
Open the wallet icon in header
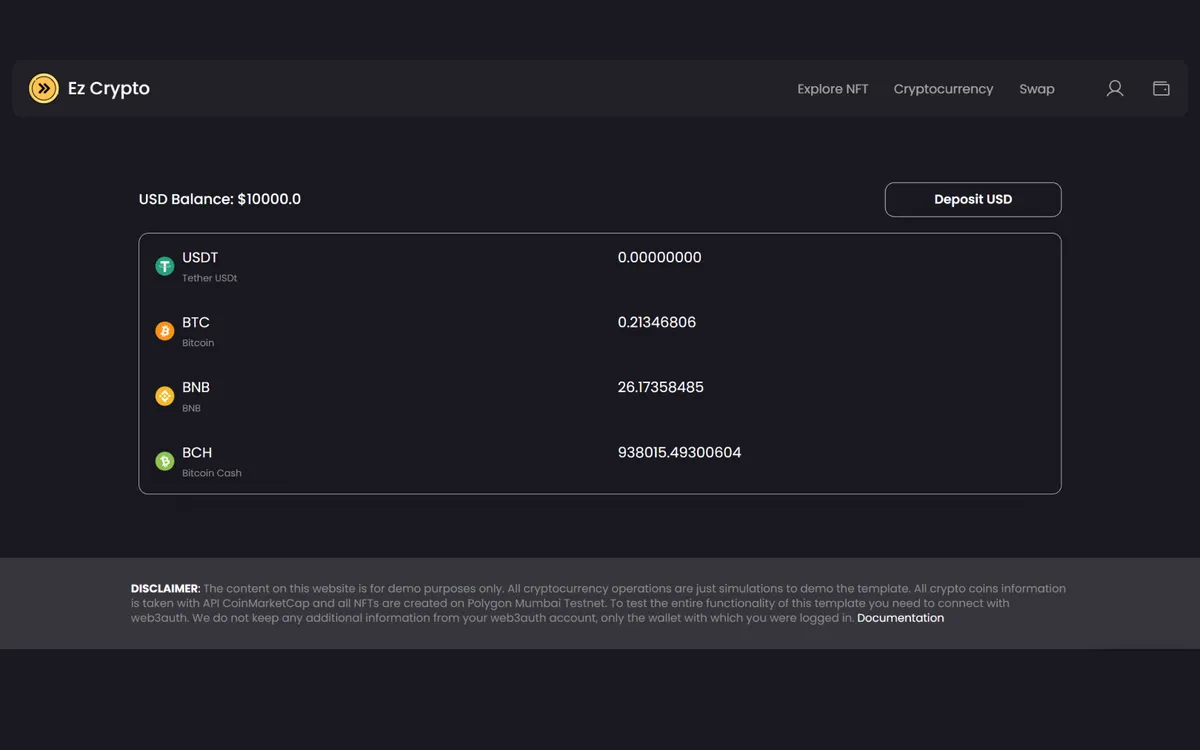(x=1161, y=89)
